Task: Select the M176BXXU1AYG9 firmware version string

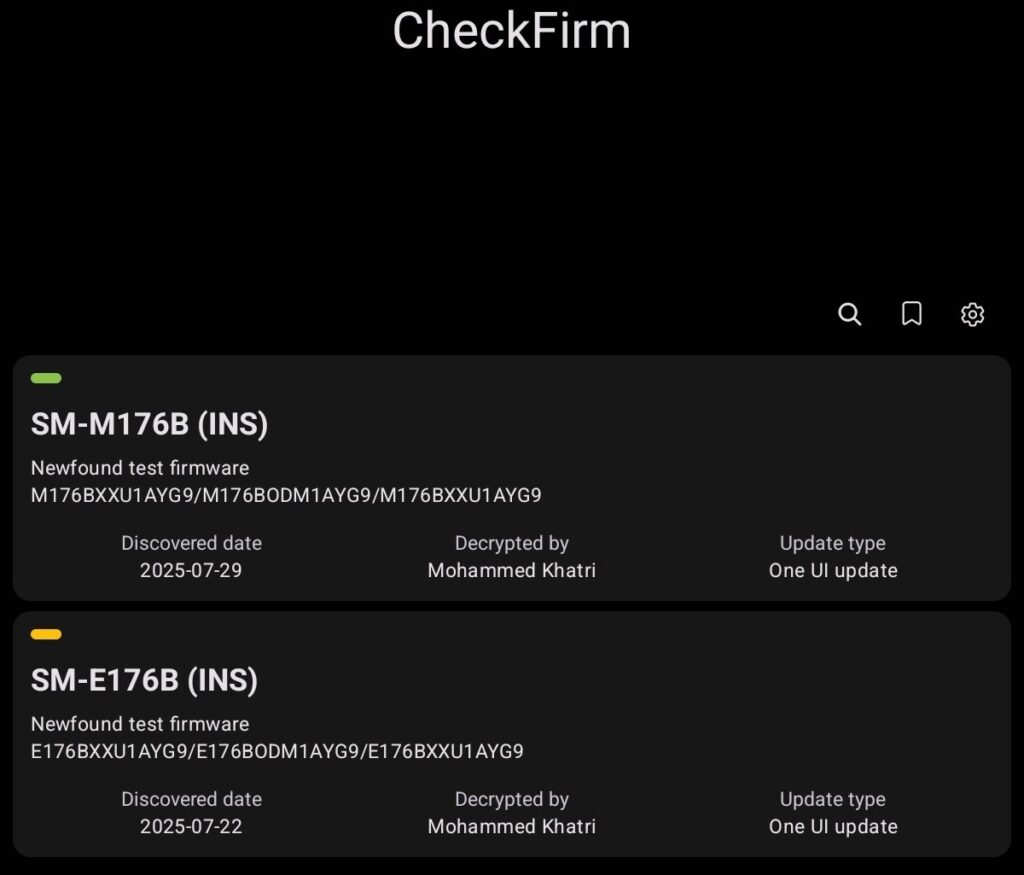Action: pyautogui.click(x=286, y=494)
